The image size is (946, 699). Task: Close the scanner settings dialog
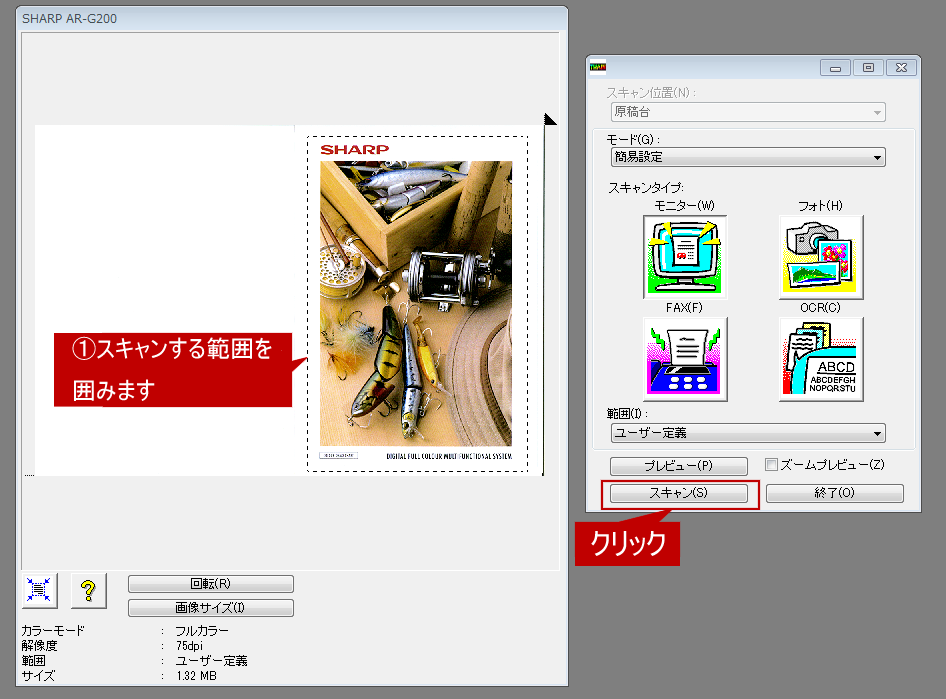coord(901,68)
